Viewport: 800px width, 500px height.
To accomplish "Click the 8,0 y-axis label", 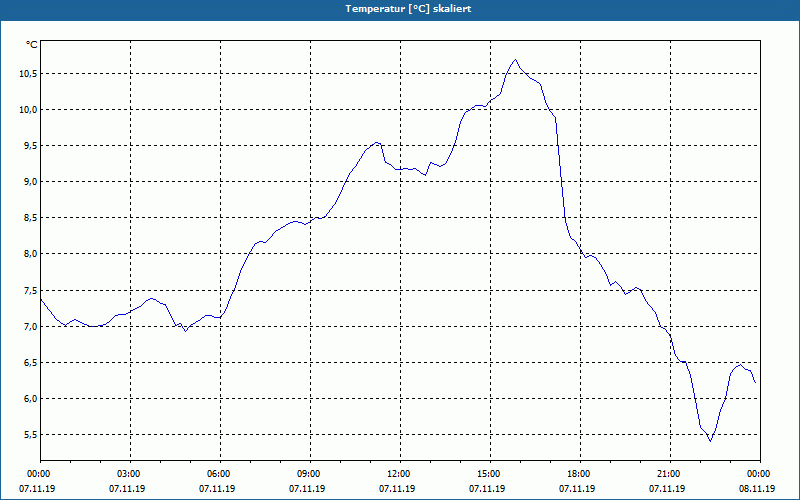I will (x=30, y=254).
